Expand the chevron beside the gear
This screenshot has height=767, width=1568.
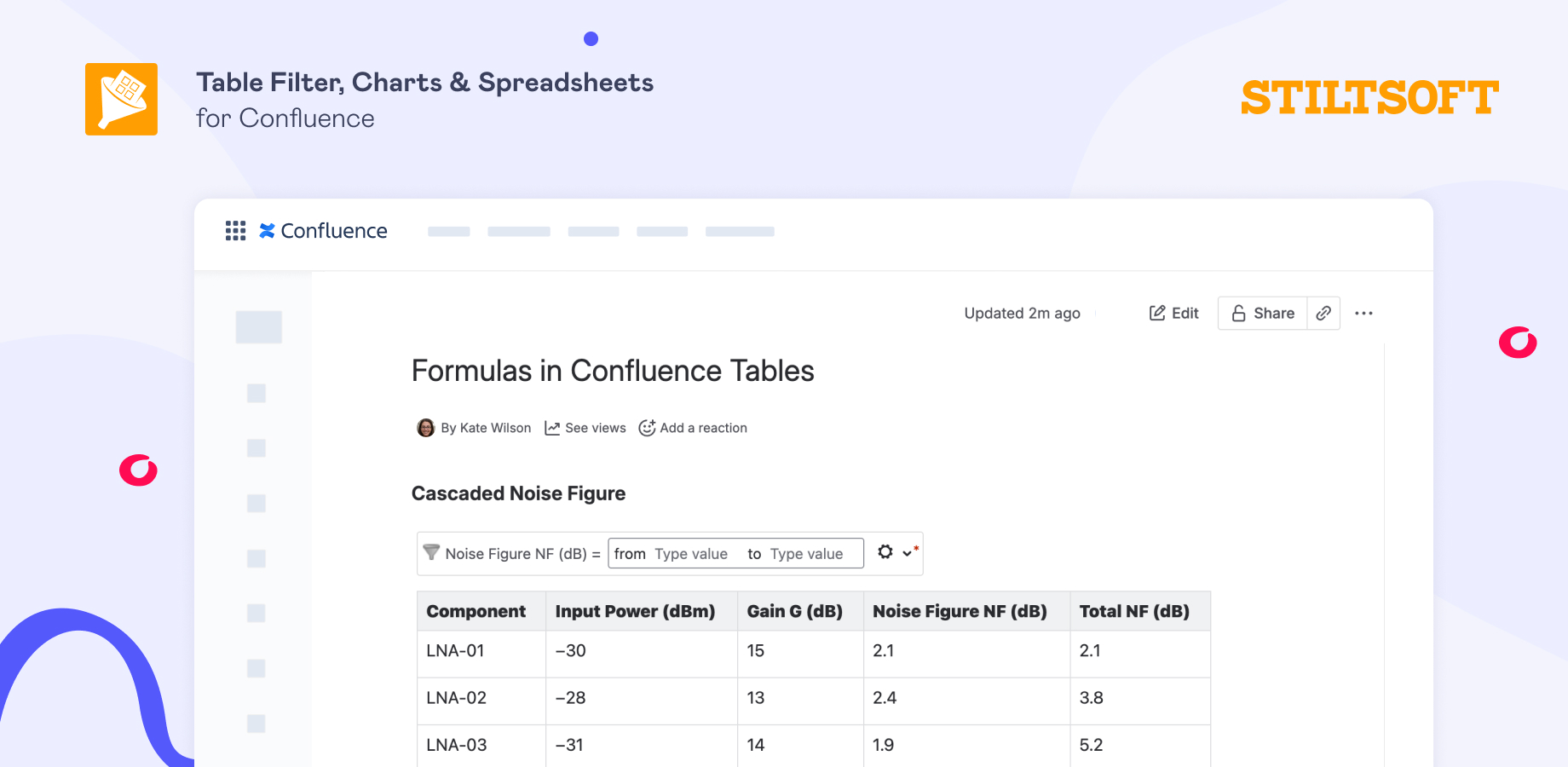(x=907, y=553)
